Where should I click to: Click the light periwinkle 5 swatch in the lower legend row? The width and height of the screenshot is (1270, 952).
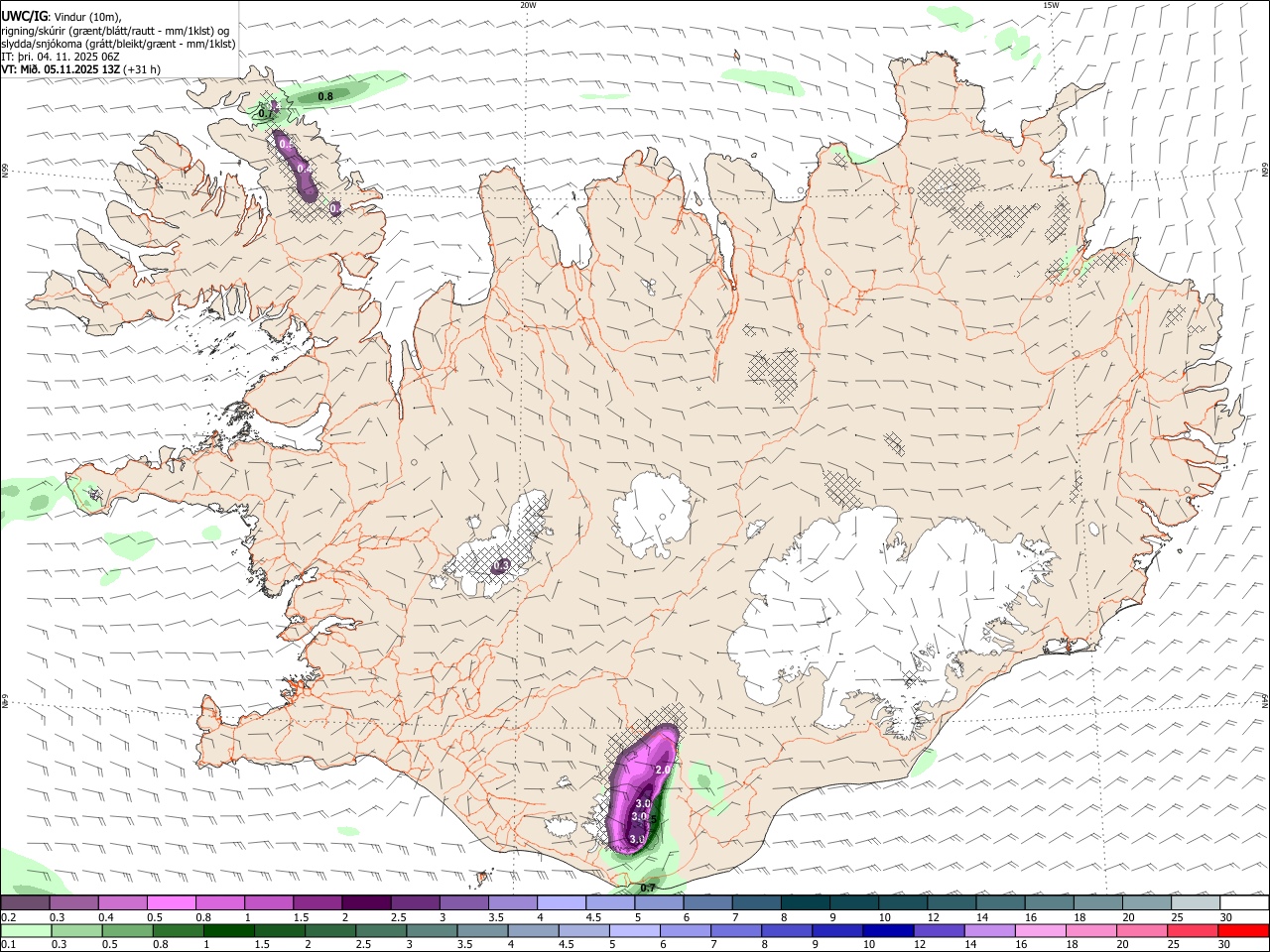(x=633, y=930)
